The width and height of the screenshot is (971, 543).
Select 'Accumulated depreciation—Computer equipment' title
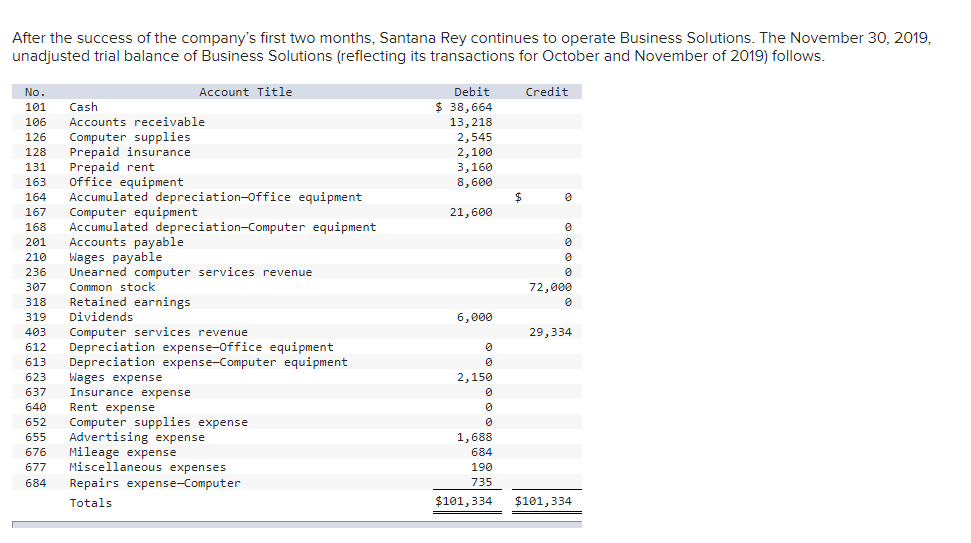coord(222,227)
